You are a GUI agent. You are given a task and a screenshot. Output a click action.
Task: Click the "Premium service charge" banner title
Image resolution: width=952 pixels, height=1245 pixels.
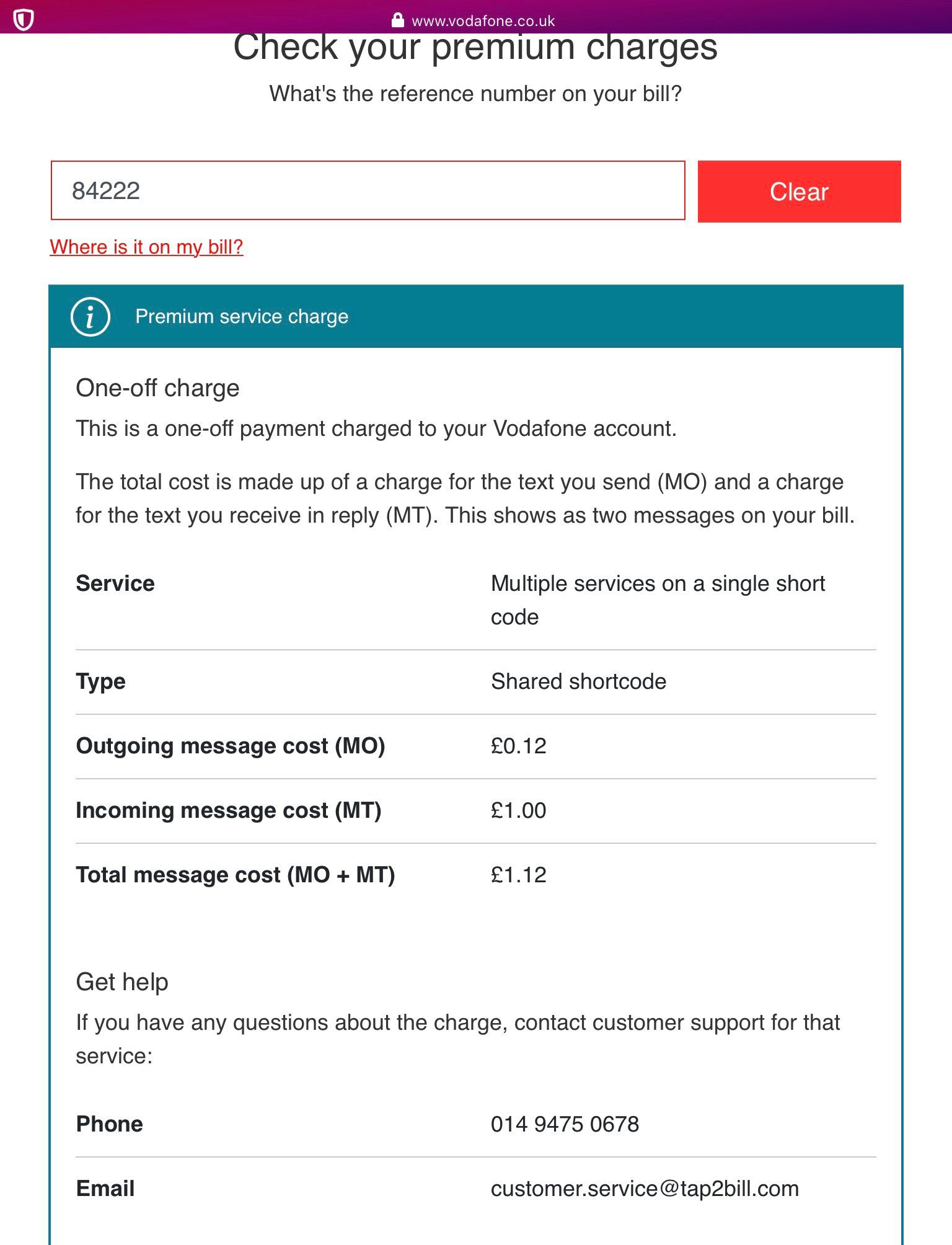[x=242, y=317]
